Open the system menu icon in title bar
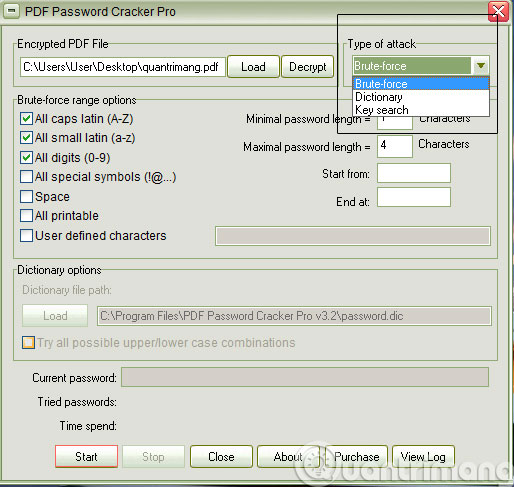Screen dimensions: 514x487 (11, 11)
